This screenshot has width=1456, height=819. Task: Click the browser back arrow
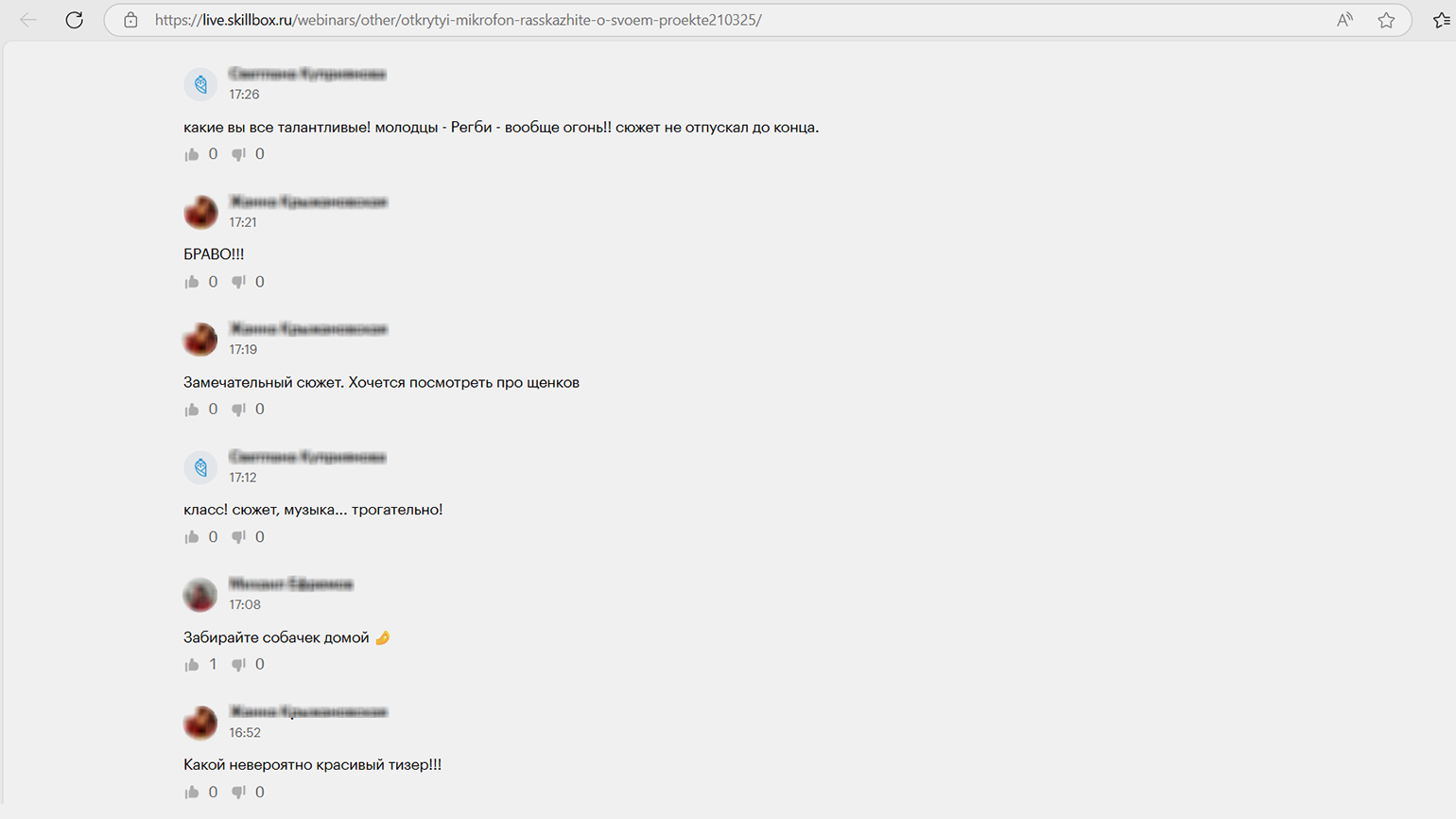[28, 20]
